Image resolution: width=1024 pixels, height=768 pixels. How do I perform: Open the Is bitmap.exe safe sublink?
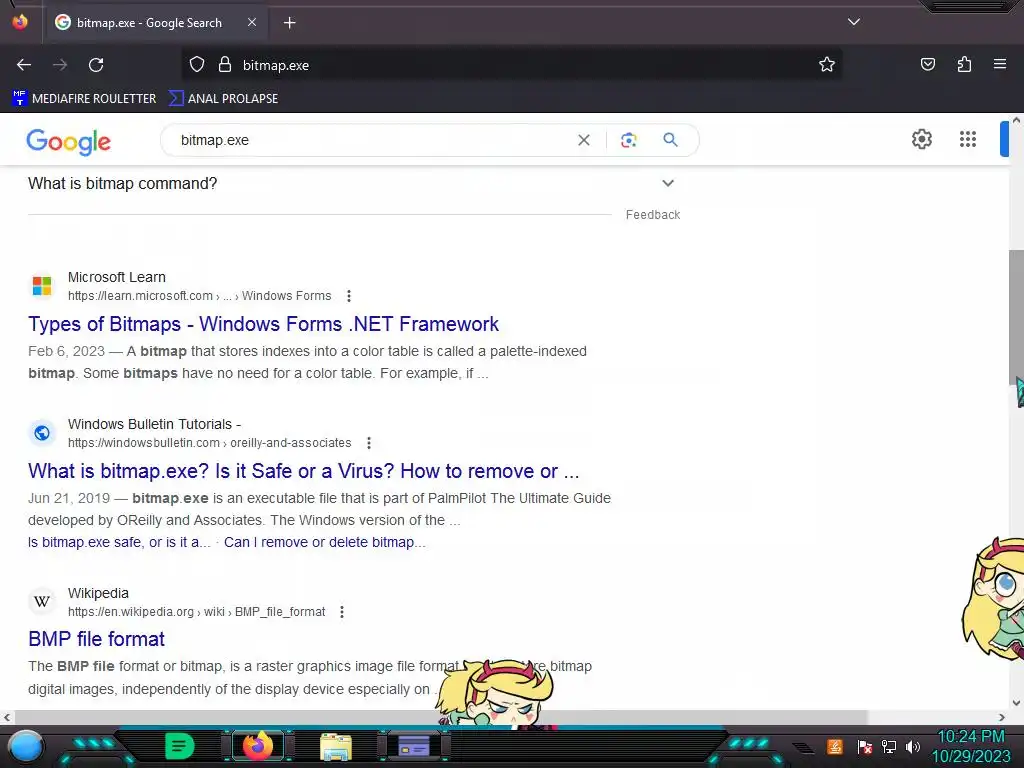click(x=120, y=542)
